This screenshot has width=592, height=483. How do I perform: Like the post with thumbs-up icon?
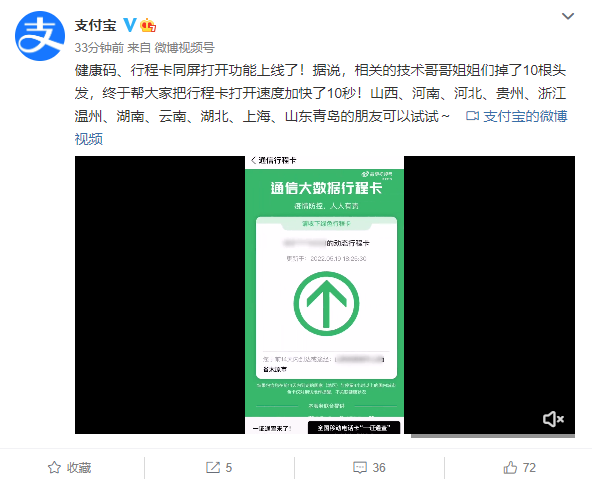tap(510, 468)
